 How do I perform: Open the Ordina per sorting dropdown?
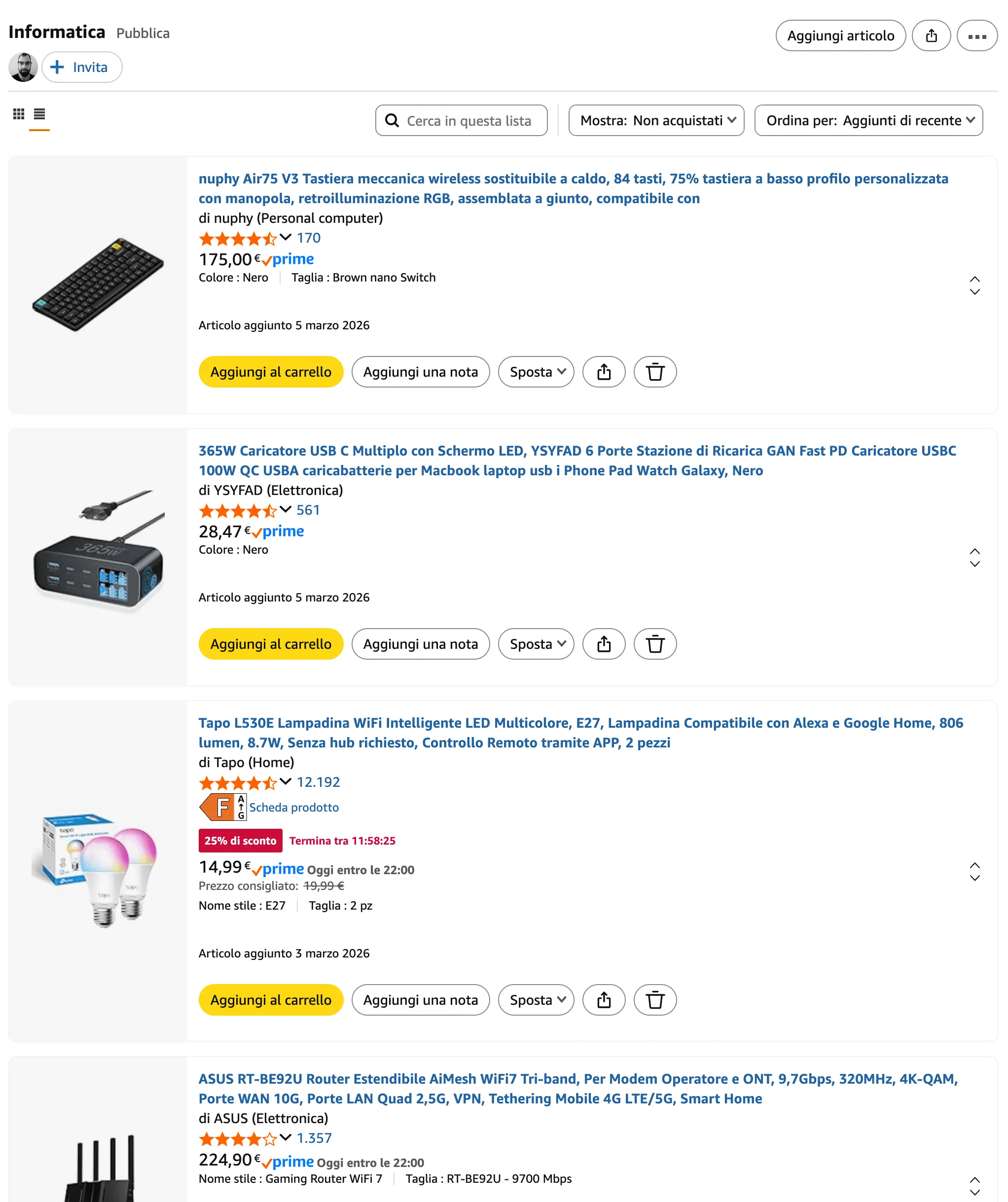(x=868, y=120)
